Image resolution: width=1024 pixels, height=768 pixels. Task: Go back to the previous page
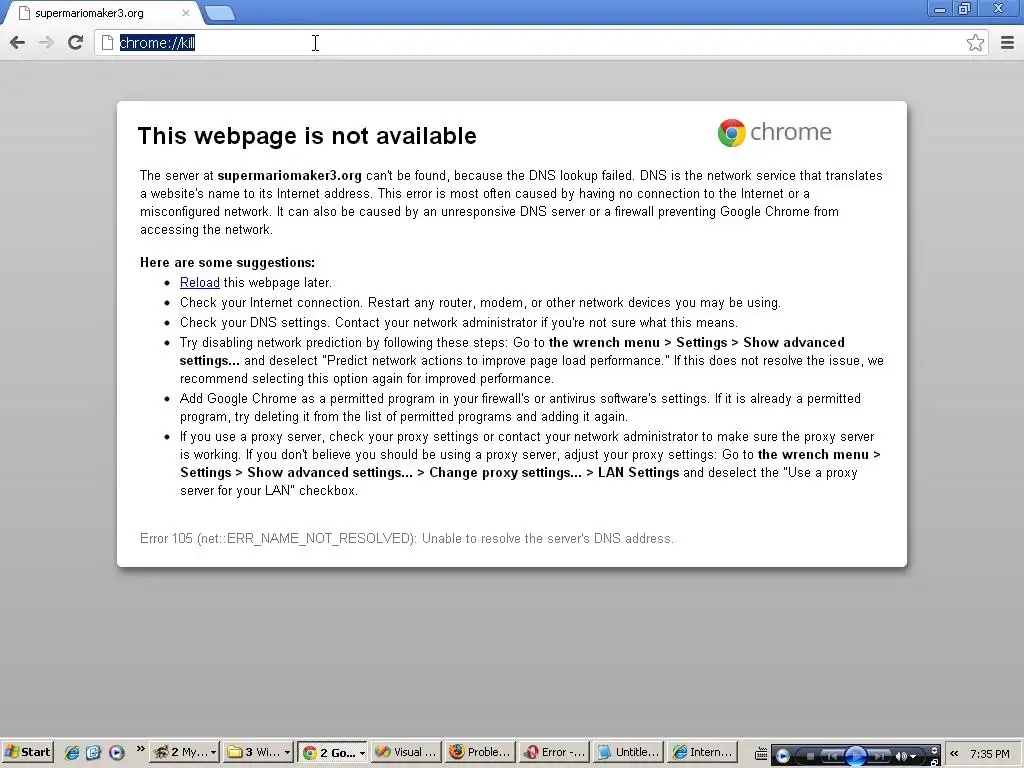18,42
